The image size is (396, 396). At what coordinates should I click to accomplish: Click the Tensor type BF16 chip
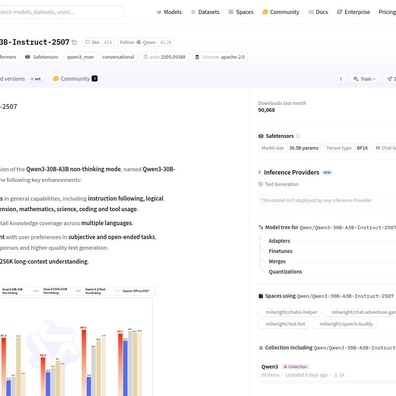tap(347, 148)
